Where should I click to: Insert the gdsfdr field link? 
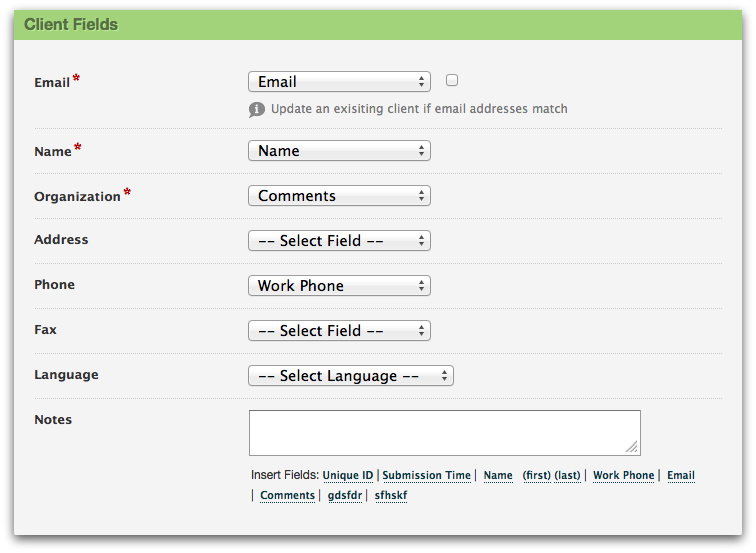coord(345,496)
